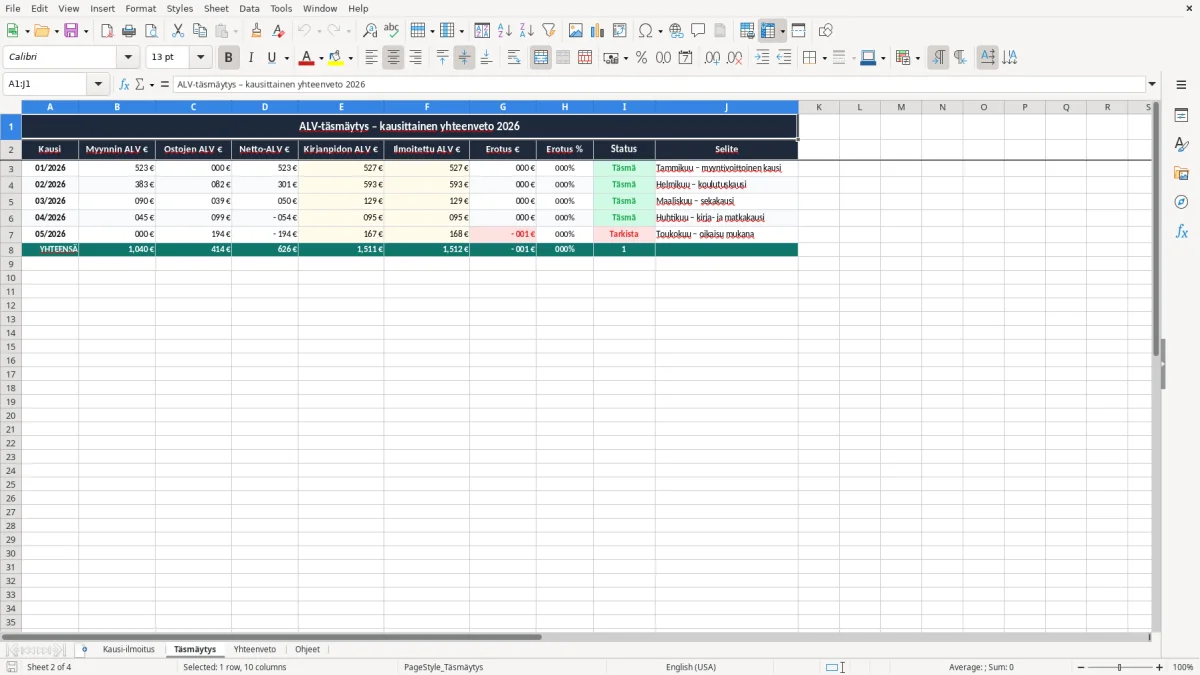
Task: Open background color dropdown arrow
Action: pyautogui.click(x=350, y=58)
